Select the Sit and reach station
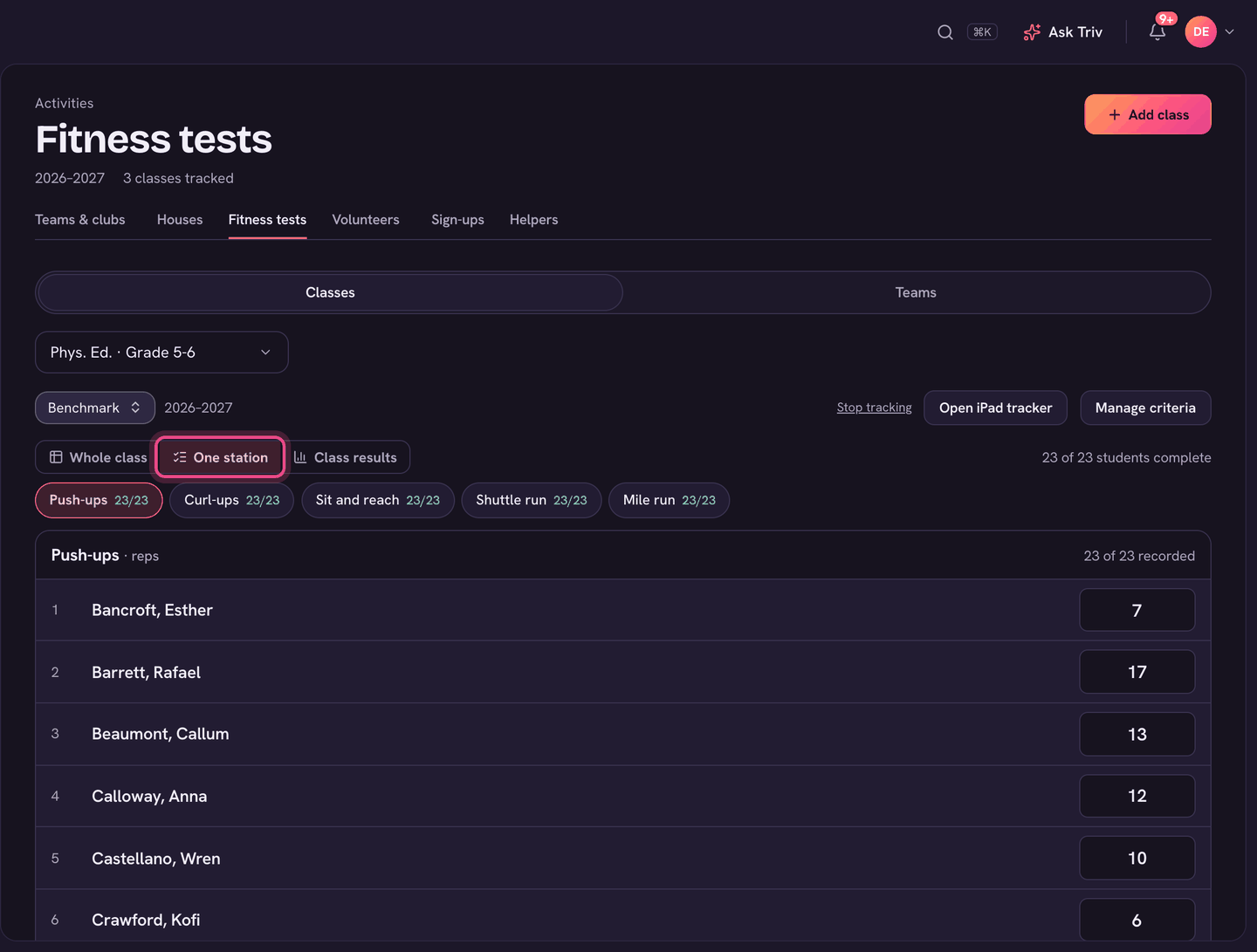1257x952 pixels. pos(378,500)
